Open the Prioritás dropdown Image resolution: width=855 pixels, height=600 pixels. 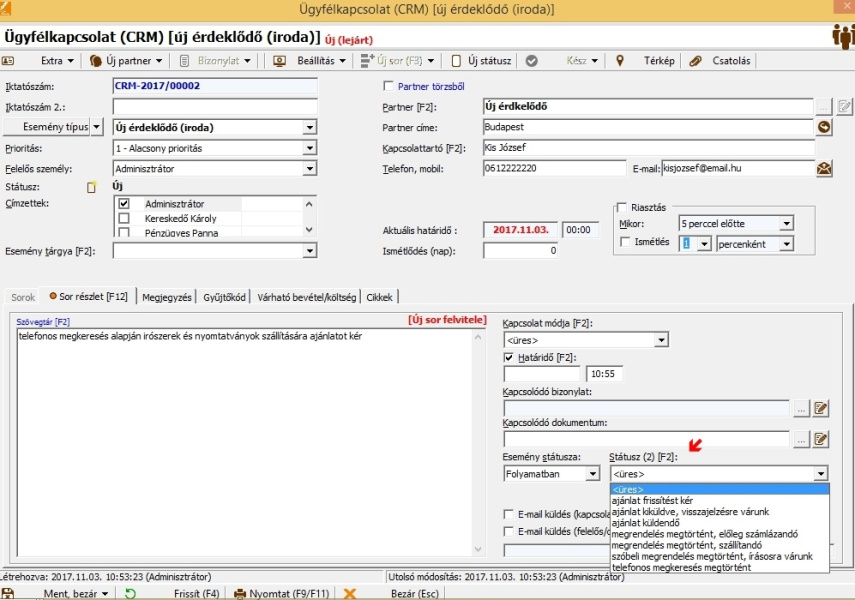[x=310, y=148]
